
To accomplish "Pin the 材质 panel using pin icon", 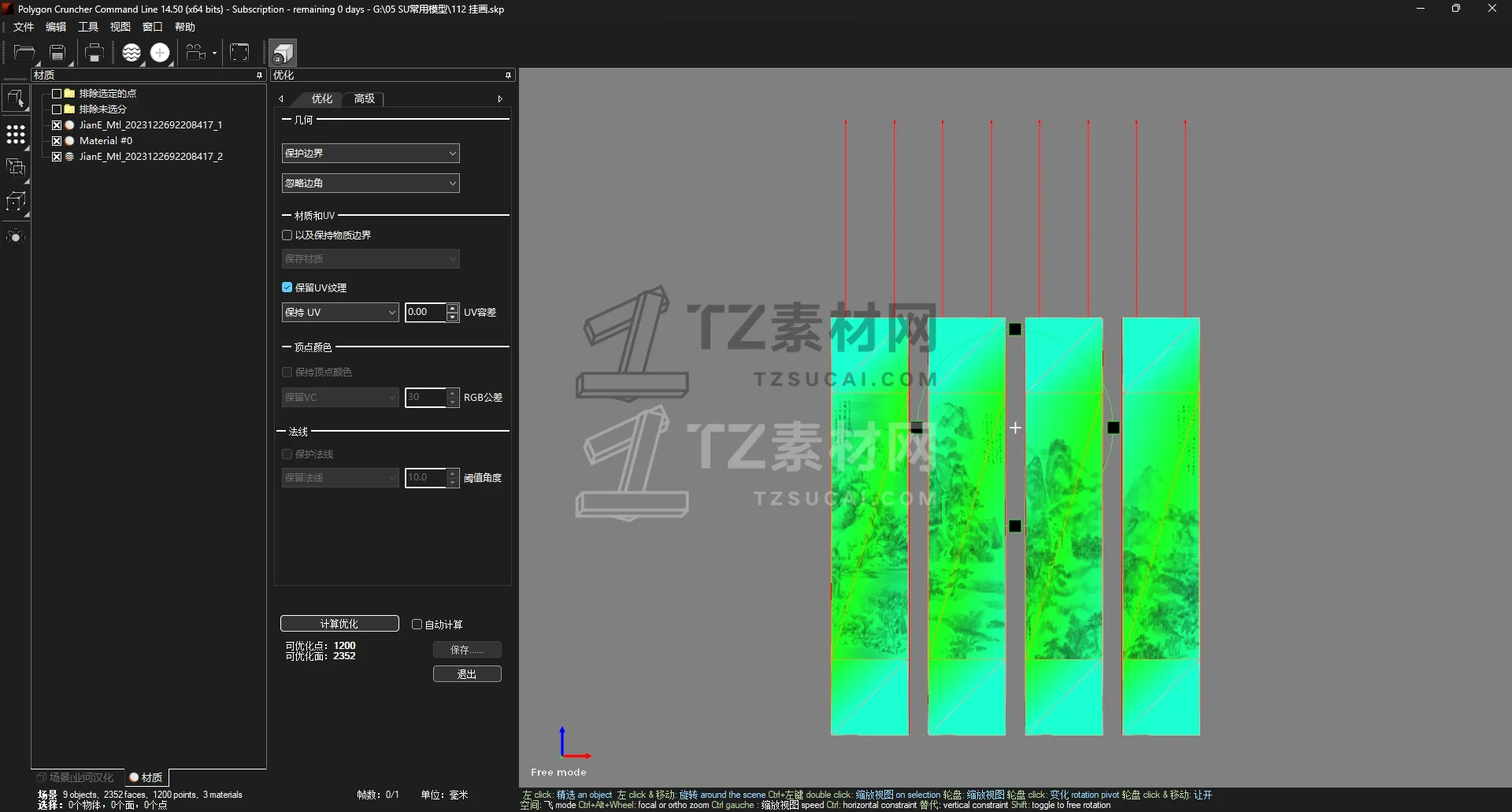I will click(259, 76).
